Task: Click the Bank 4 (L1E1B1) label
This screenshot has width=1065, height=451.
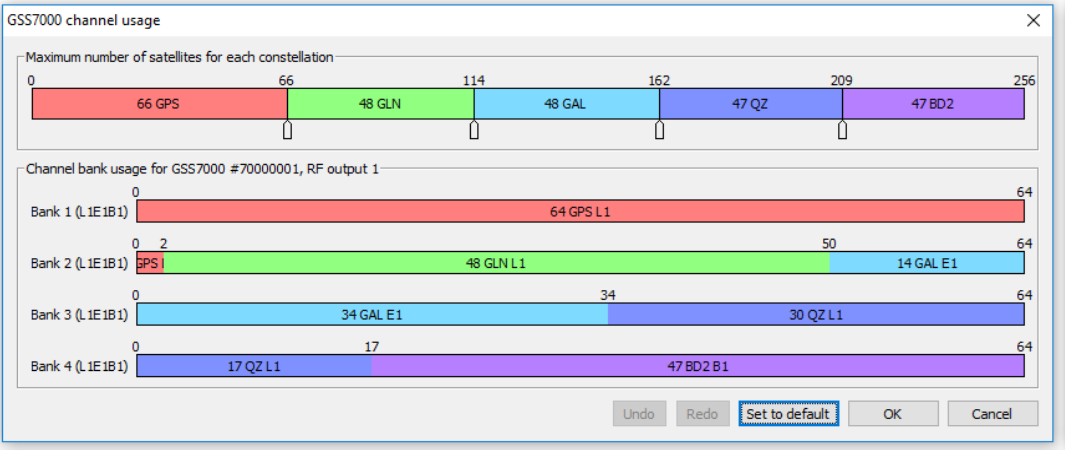Action: (79, 366)
